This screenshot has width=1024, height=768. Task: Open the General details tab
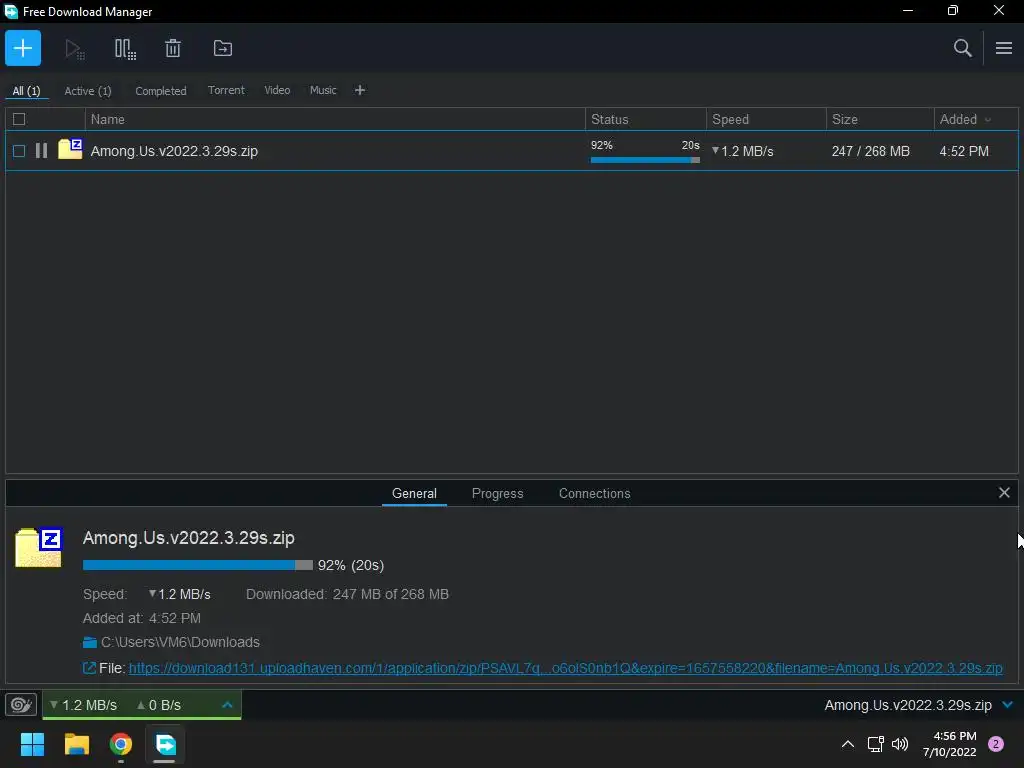pyautogui.click(x=414, y=494)
